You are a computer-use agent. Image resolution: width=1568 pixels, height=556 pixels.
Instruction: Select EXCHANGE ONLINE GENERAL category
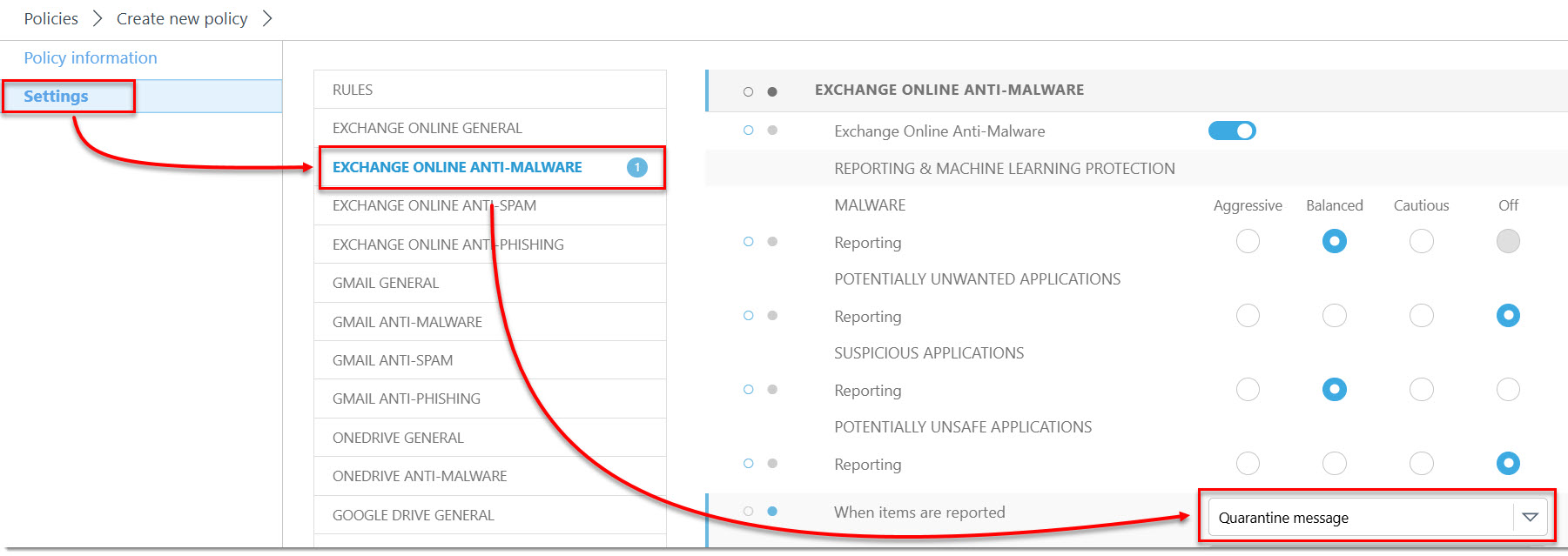[490, 128]
